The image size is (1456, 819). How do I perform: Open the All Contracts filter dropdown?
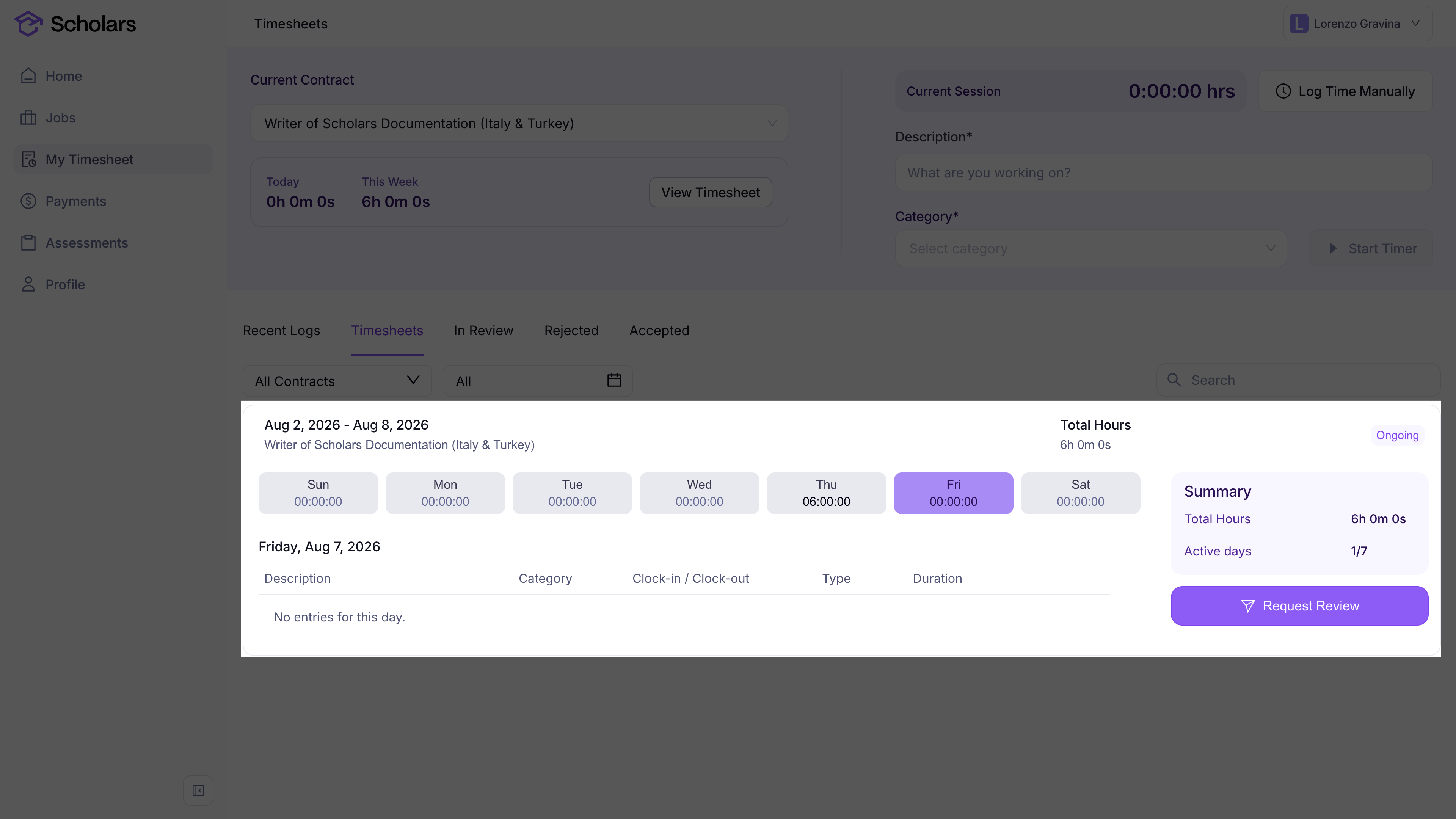pyautogui.click(x=337, y=381)
